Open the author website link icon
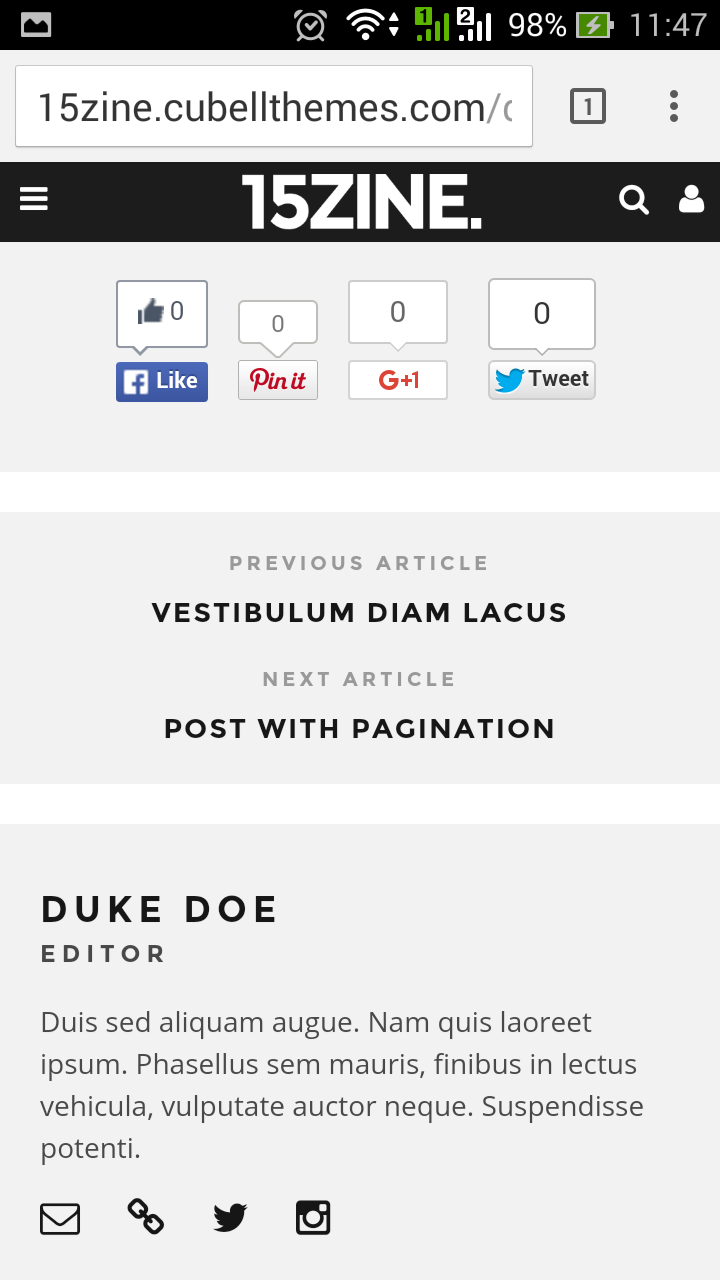 pyautogui.click(x=146, y=1217)
